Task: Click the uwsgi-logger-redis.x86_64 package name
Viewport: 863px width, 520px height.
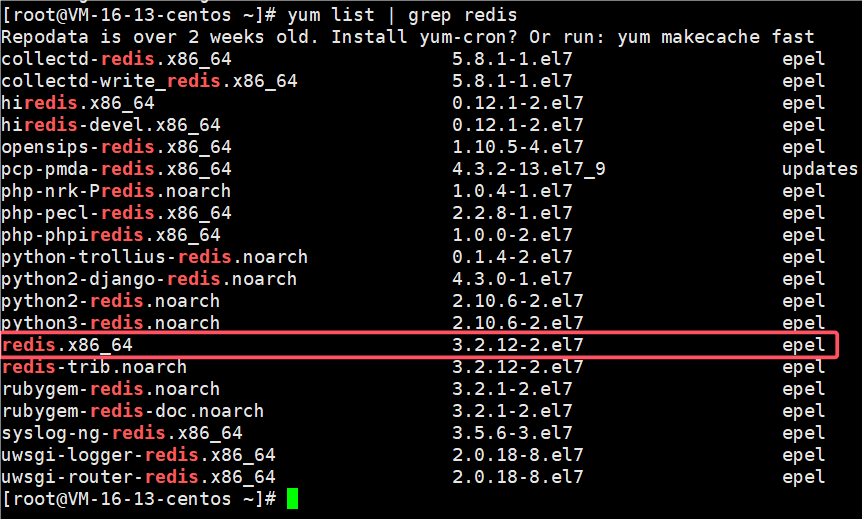Action: [x=138, y=455]
